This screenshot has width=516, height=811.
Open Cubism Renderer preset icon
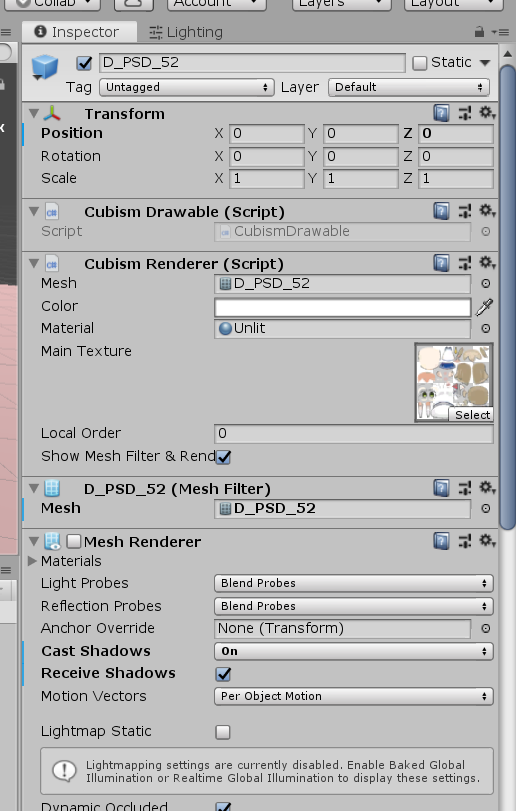pos(465,263)
